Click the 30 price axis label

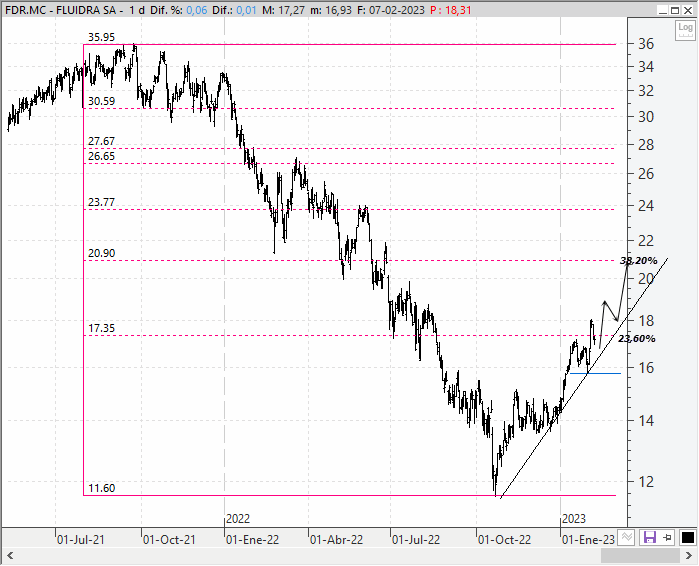[646, 117]
